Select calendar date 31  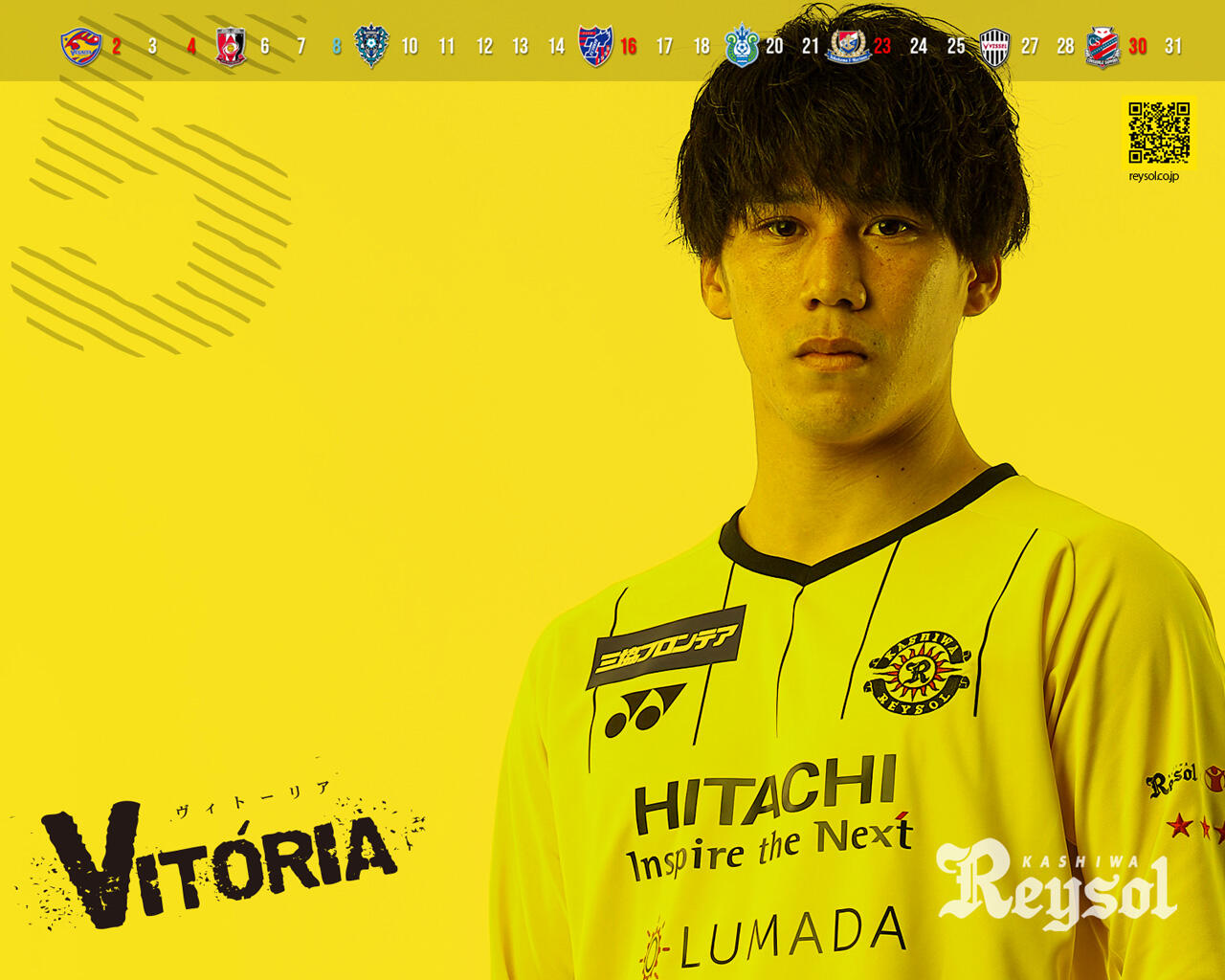coord(1173,46)
